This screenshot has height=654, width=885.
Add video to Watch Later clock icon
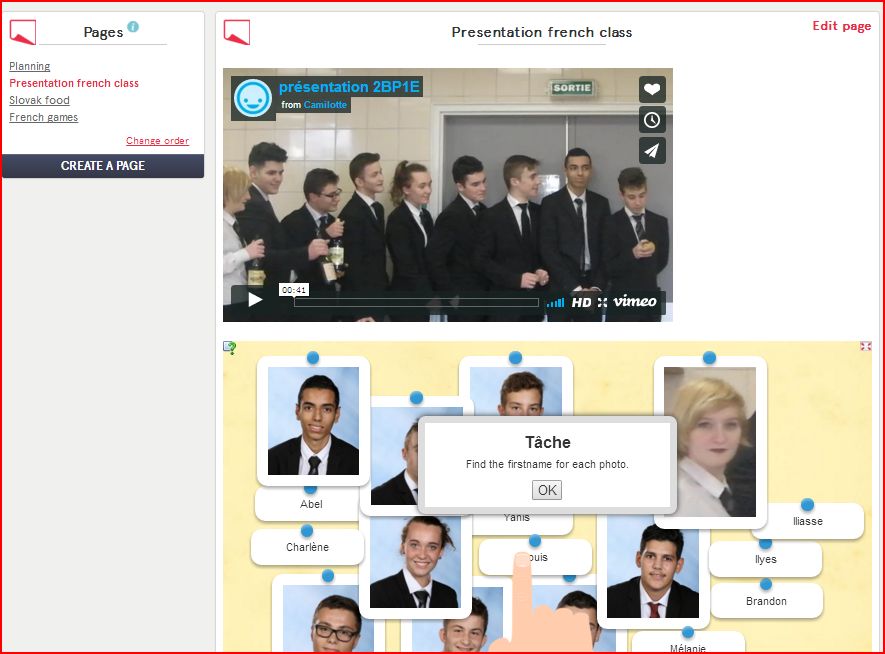click(652, 120)
